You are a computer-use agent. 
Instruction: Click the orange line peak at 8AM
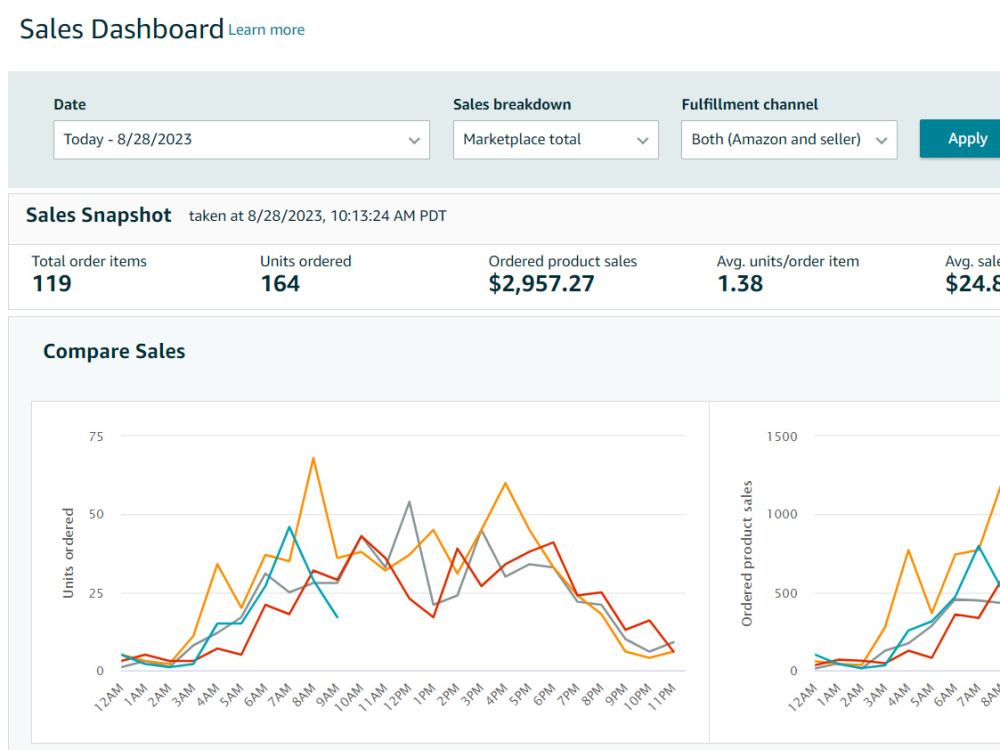(x=313, y=458)
